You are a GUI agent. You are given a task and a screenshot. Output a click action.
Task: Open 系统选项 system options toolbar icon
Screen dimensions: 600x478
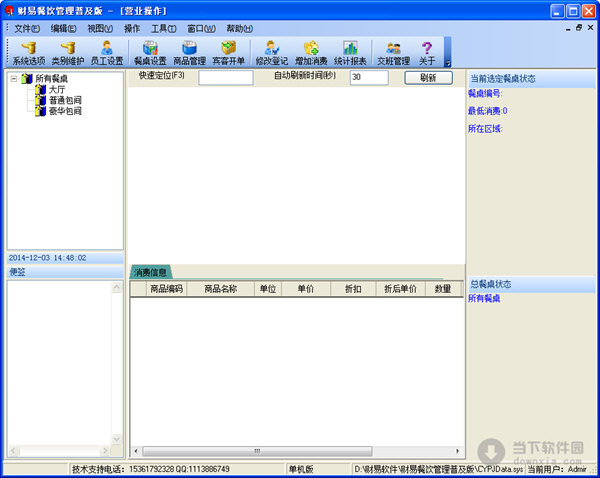28,52
